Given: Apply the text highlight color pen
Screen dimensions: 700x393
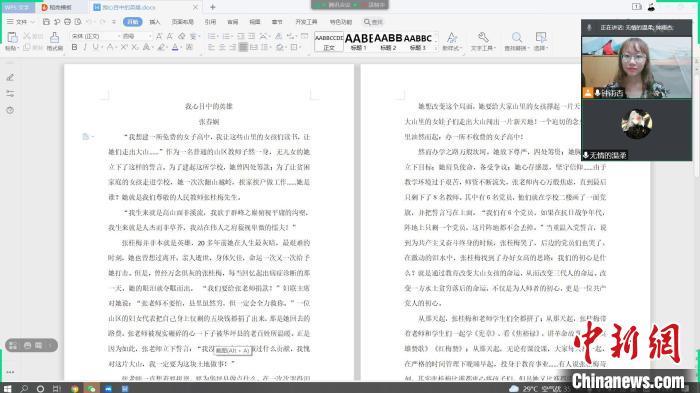Looking at the screenshot, I should 161,47.
